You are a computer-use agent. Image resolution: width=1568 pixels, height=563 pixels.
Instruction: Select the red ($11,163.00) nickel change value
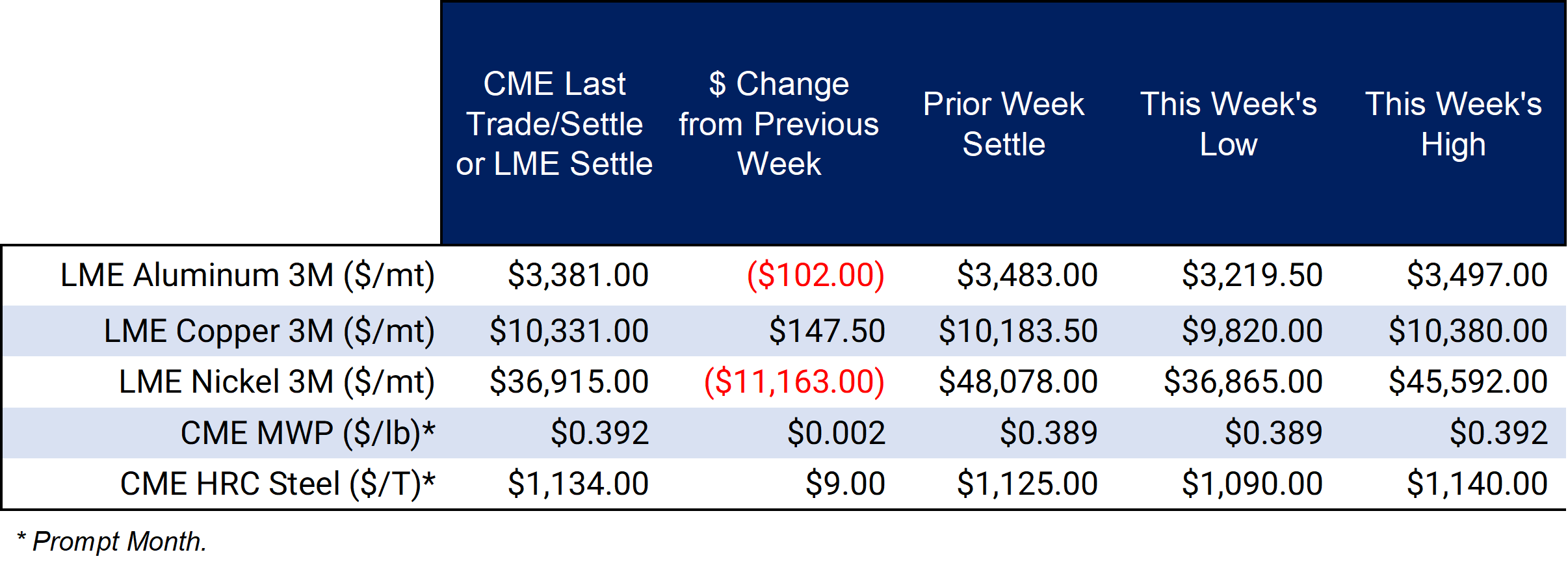coord(794,382)
